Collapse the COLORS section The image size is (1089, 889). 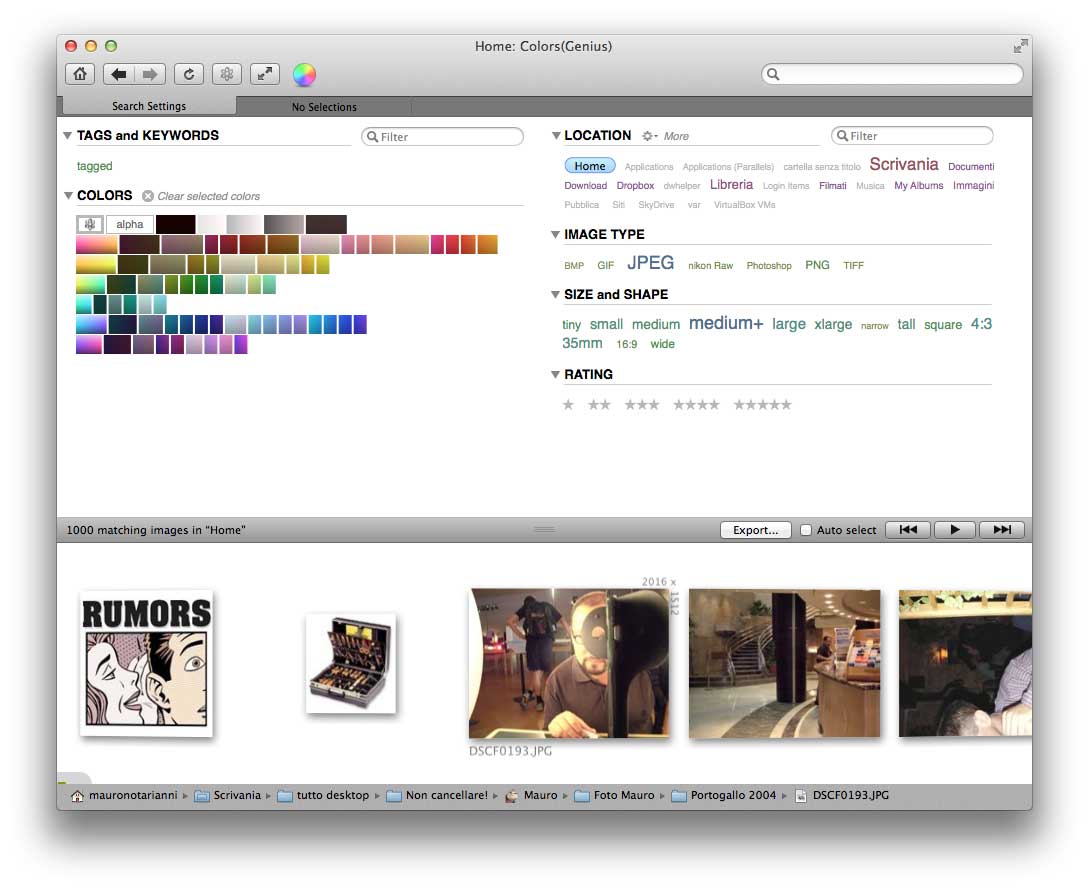68,195
